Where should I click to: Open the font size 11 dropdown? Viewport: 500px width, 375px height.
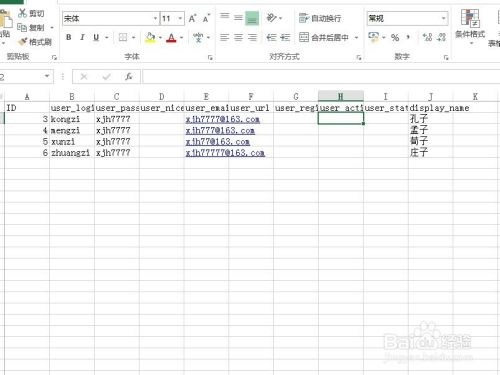click(x=180, y=18)
